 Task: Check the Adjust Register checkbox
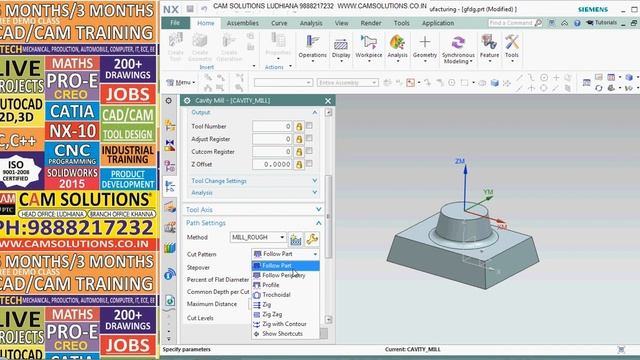309,138
